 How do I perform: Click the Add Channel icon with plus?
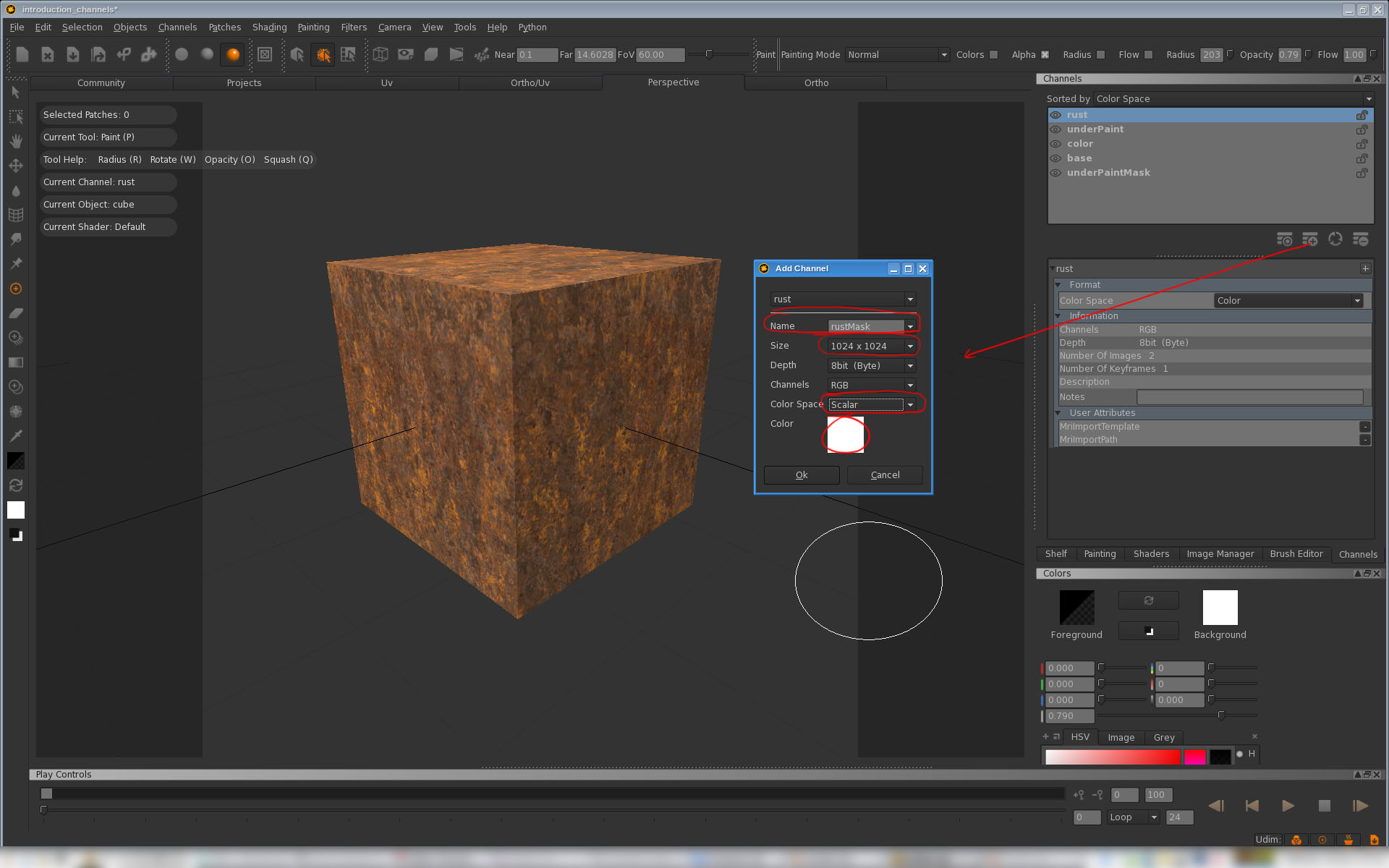point(1310,239)
